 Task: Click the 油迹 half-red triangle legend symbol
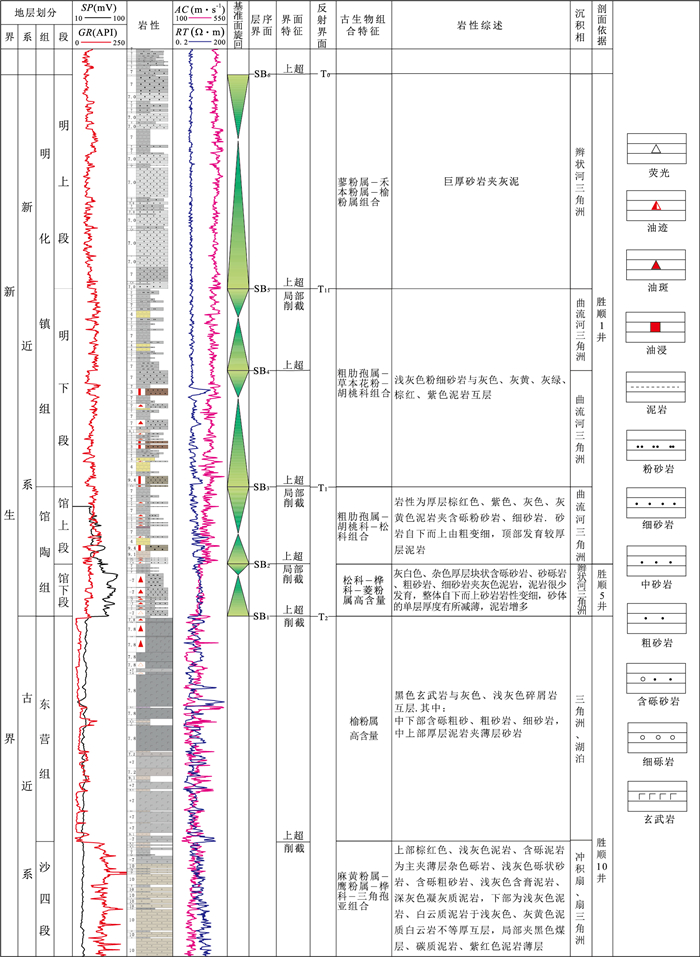click(656, 206)
